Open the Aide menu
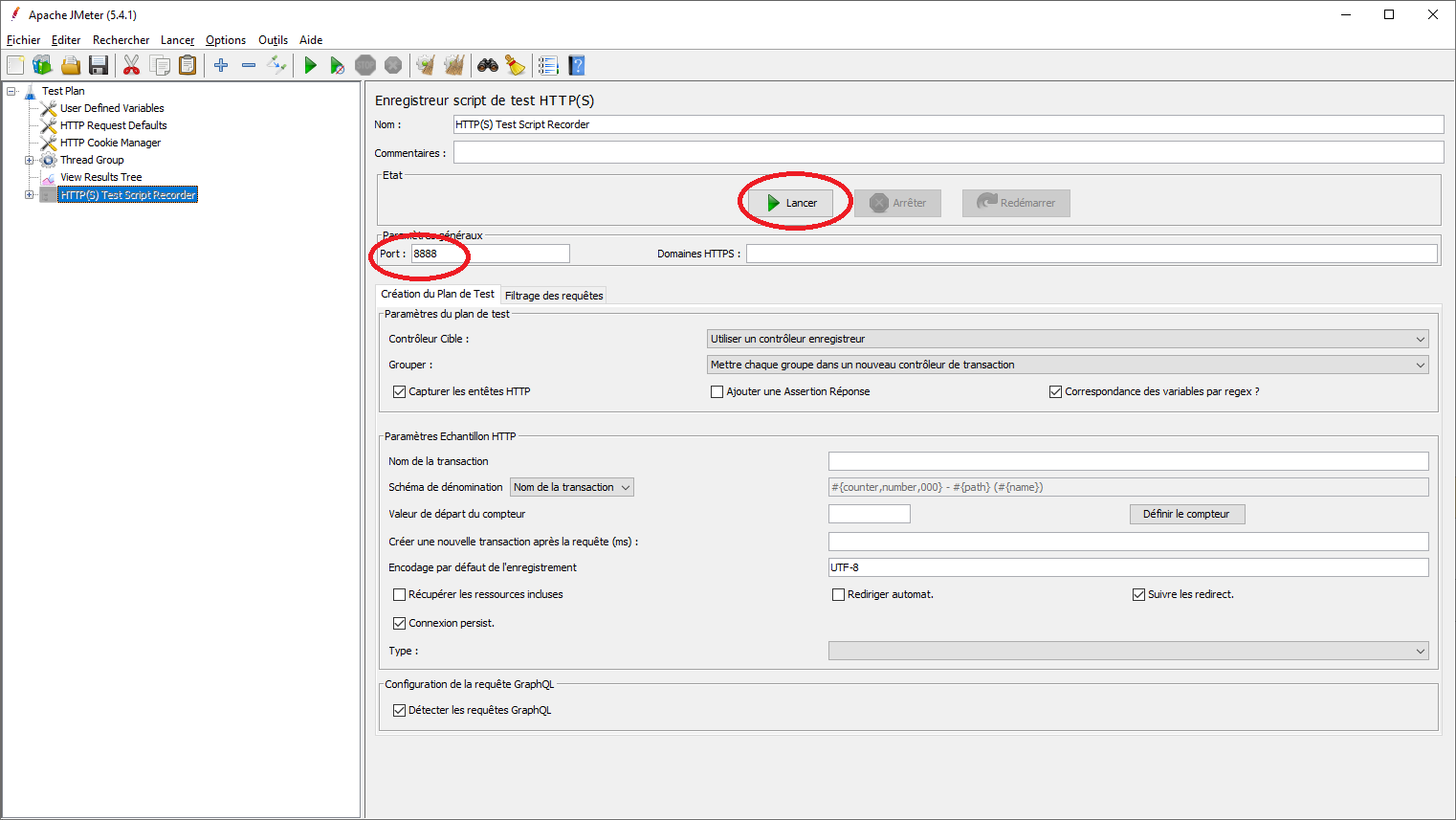Viewport: 1456px width, 820px height. point(311,40)
